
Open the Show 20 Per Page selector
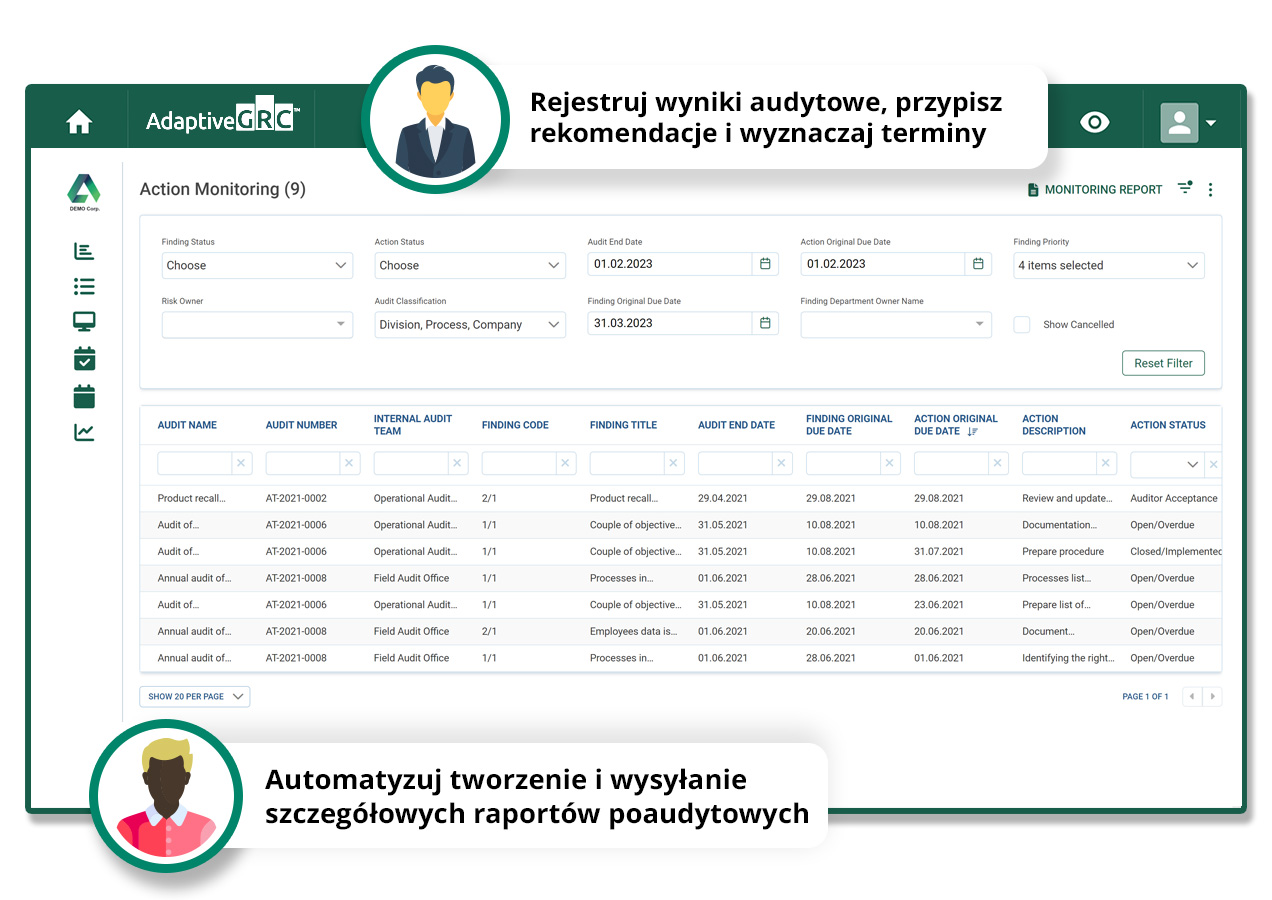tap(194, 696)
